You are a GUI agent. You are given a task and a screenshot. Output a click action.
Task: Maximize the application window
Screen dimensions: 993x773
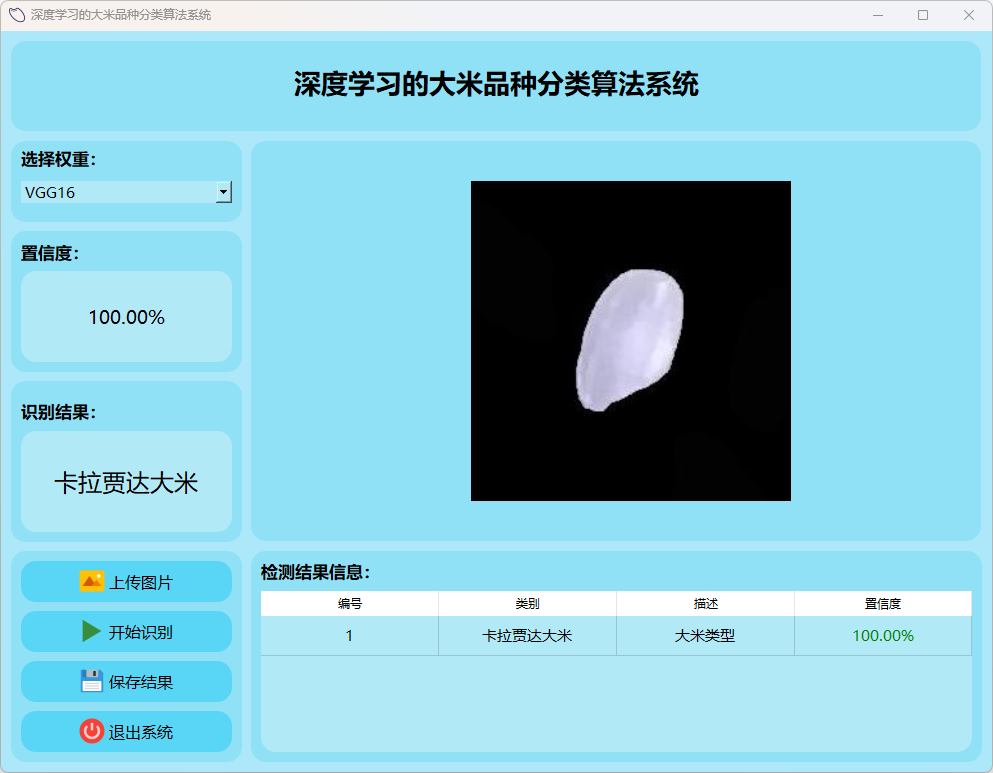point(923,15)
